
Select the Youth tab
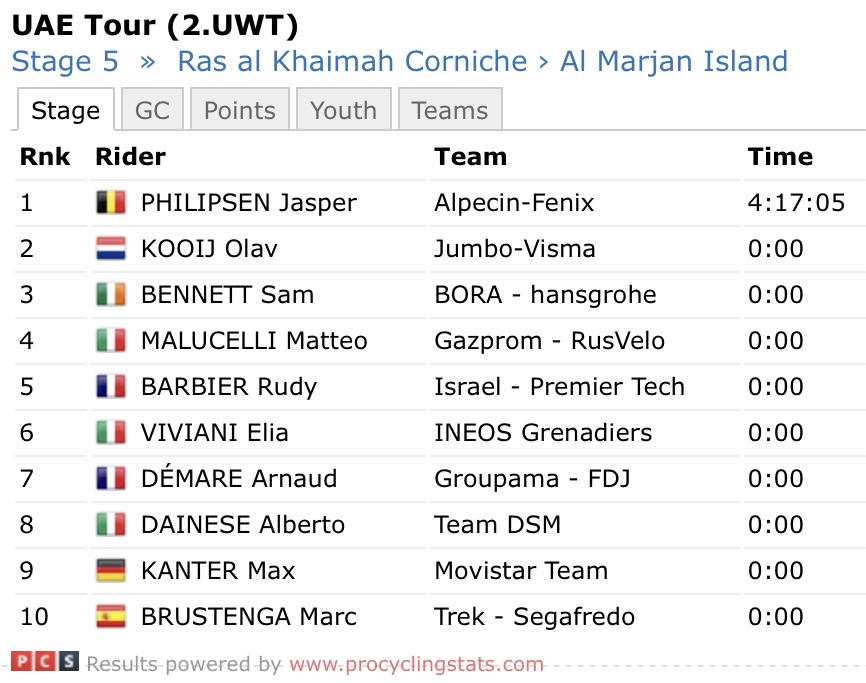pos(343,110)
